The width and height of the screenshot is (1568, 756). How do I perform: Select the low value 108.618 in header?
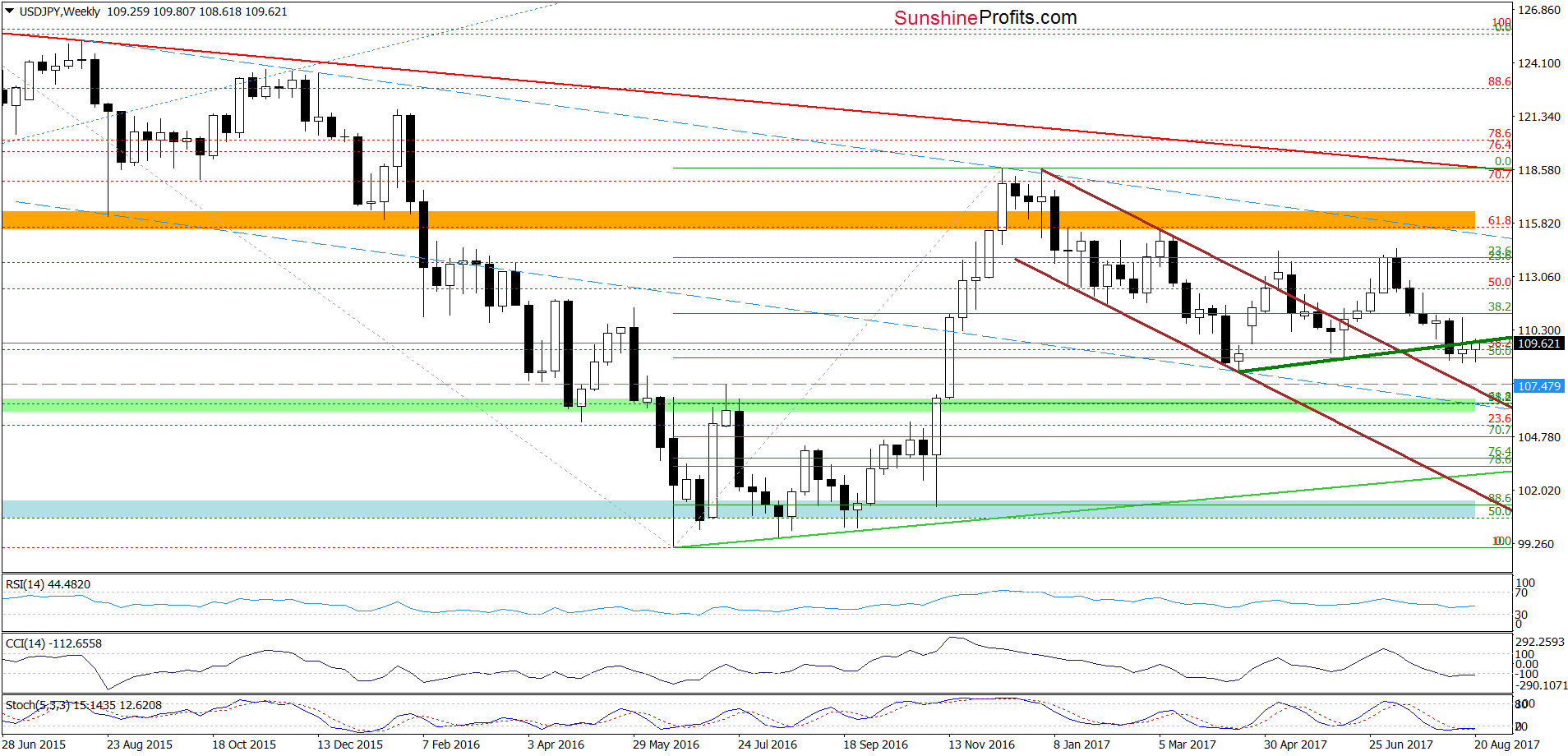coord(220,12)
